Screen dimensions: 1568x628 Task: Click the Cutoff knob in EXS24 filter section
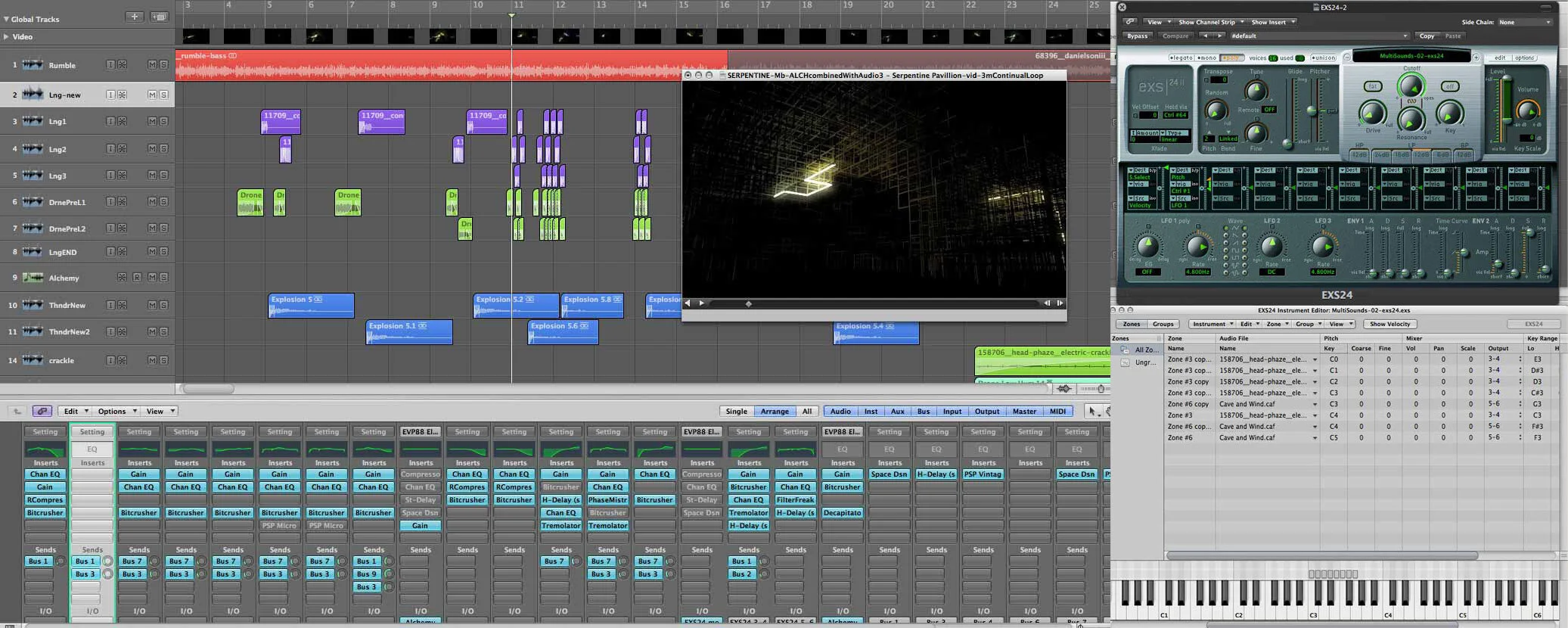tap(1411, 86)
